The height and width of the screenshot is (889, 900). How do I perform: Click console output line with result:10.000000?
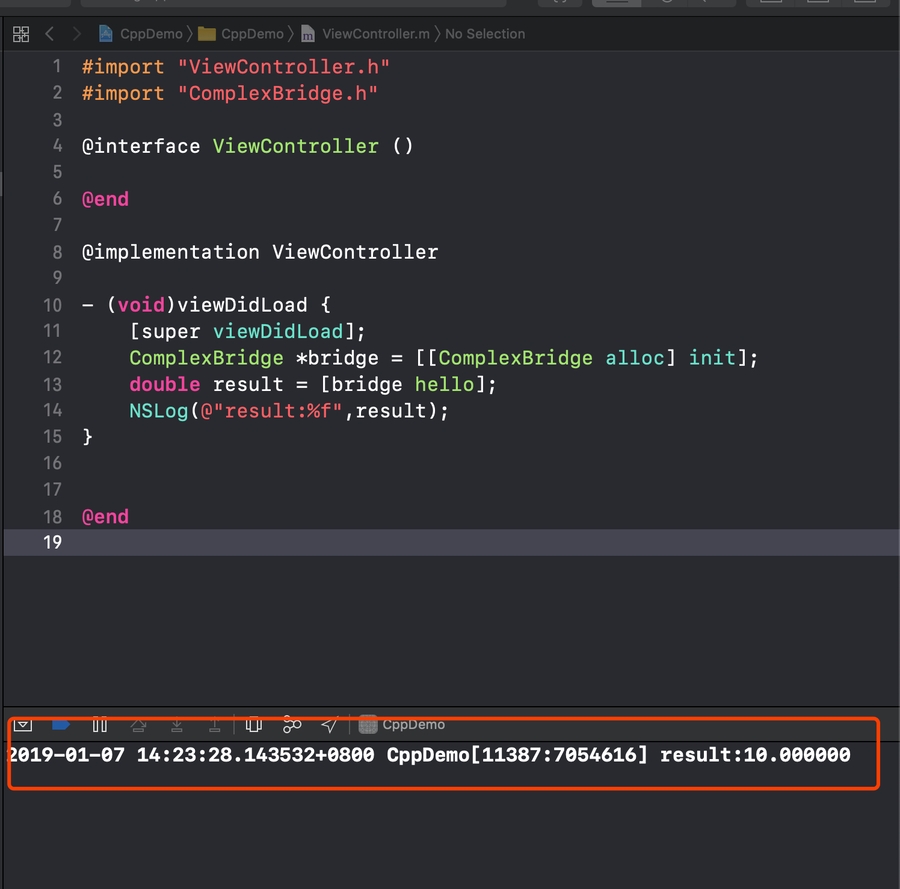tap(429, 755)
